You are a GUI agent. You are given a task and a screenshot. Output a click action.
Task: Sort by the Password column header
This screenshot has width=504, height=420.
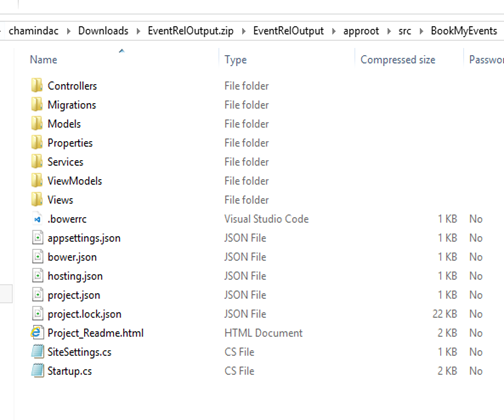(x=486, y=60)
